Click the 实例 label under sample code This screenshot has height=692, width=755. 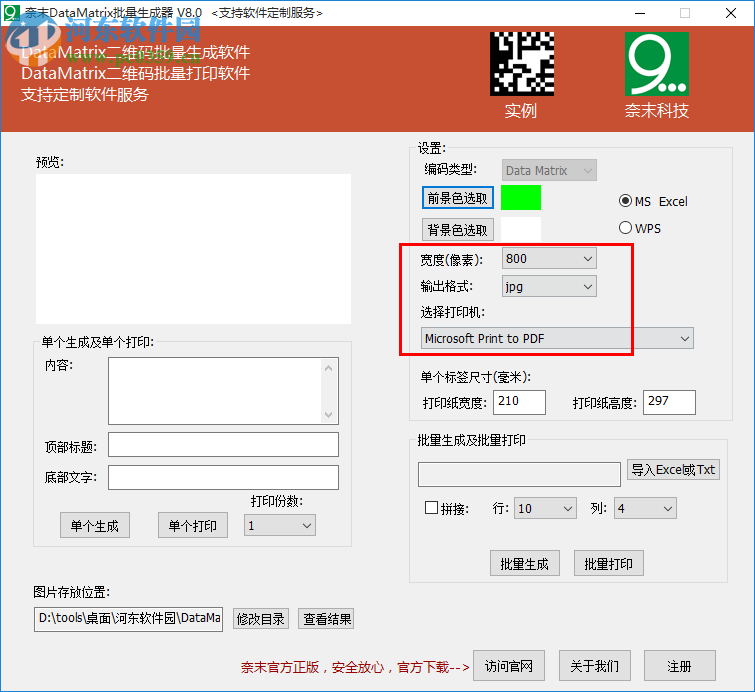pyautogui.click(x=521, y=111)
